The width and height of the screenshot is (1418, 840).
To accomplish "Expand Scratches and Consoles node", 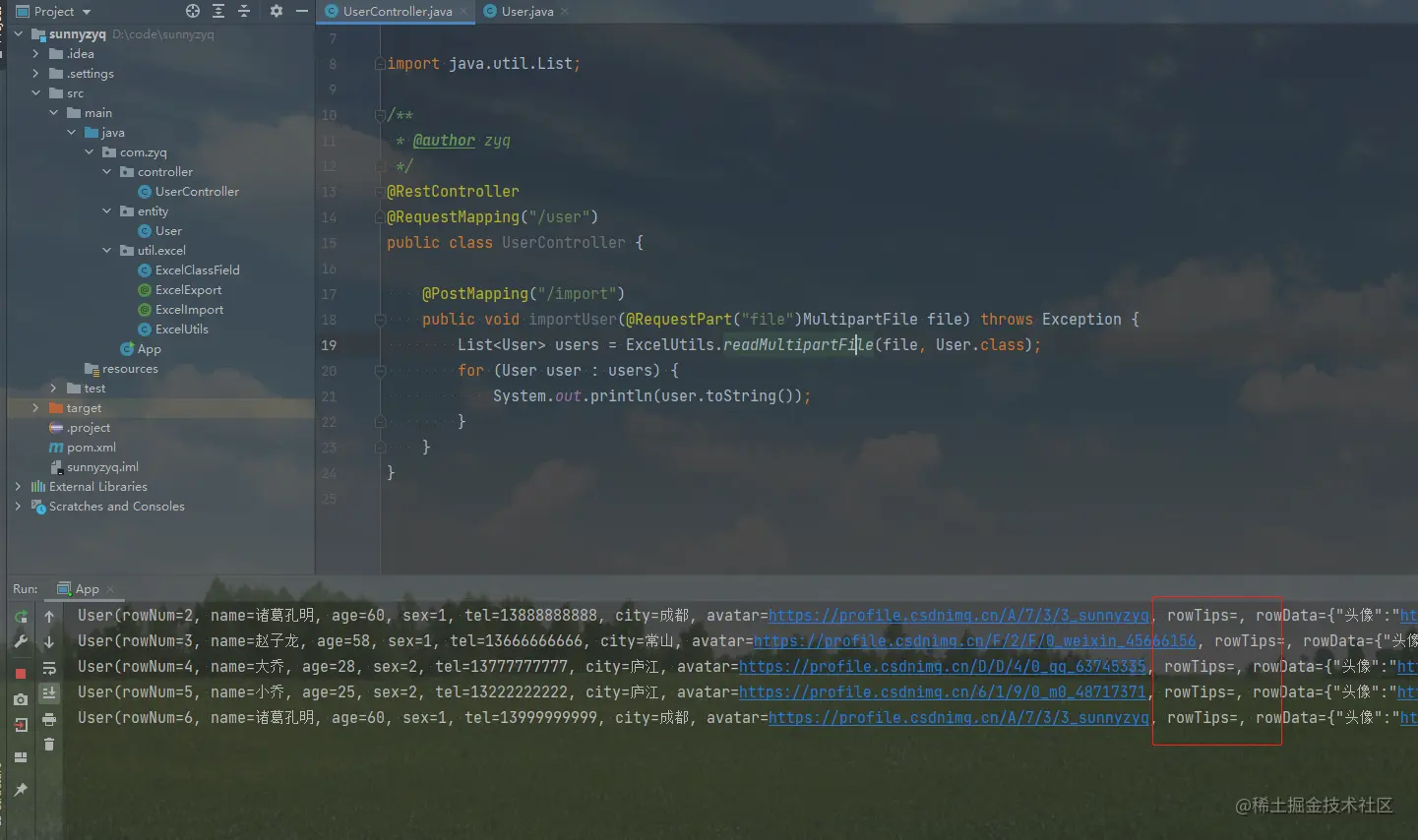I will point(18,507).
